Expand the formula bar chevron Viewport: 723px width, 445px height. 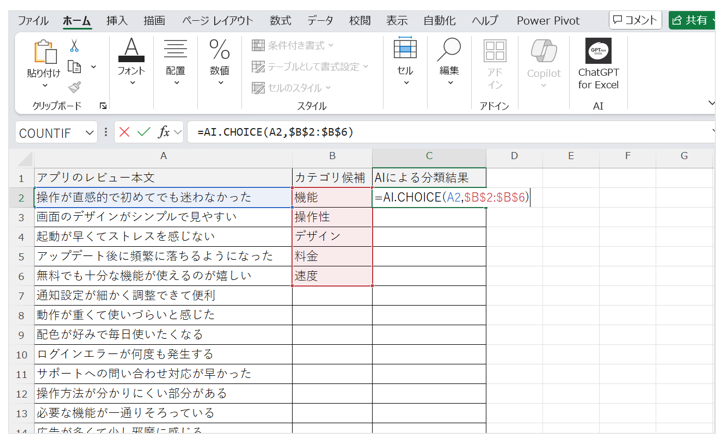714,132
